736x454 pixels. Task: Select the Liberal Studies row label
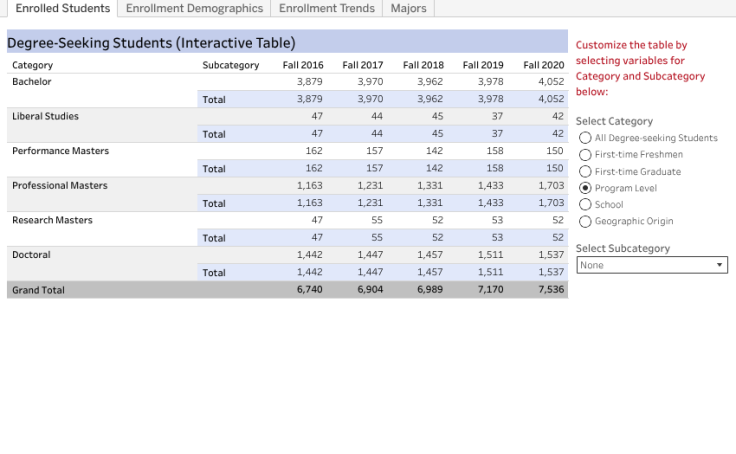pyautogui.click(x=44, y=116)
